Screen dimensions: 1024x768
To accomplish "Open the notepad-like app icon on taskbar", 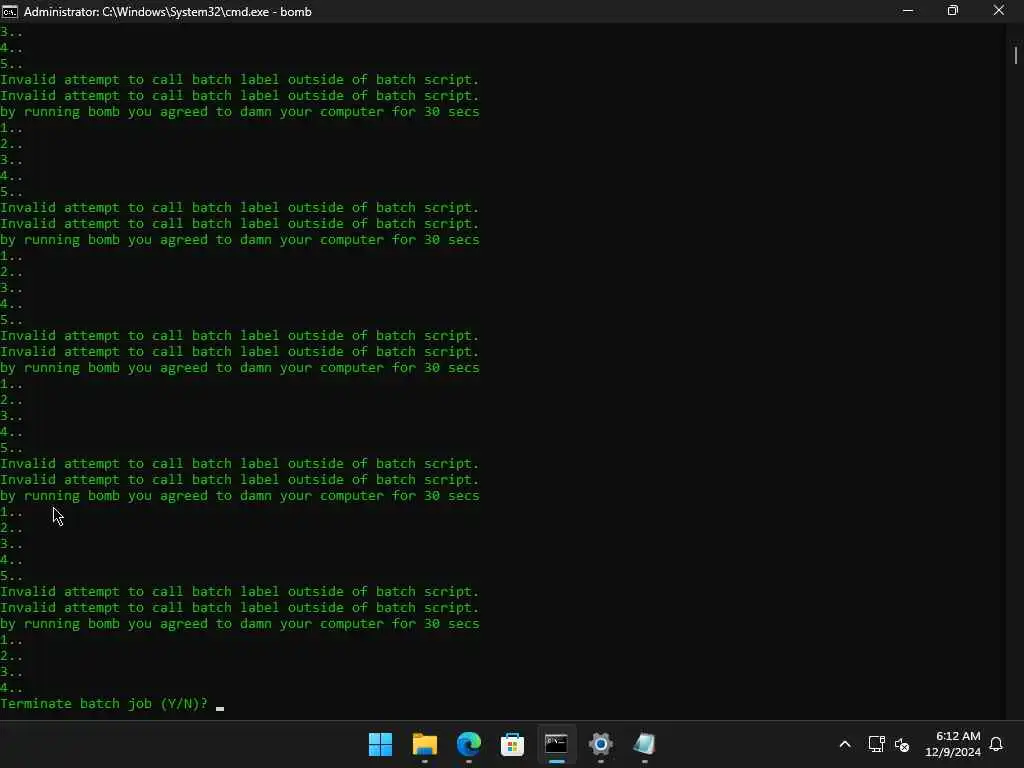I will [x=644, y=744].
